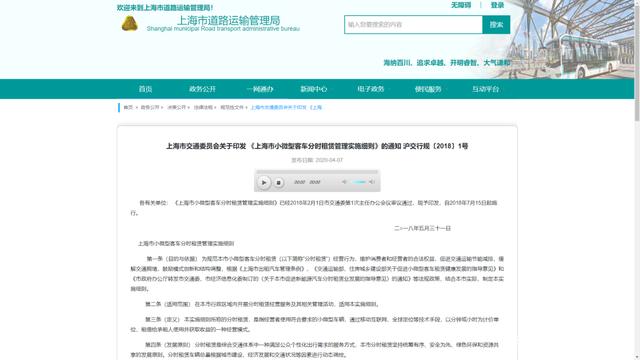Focus the site search input field
640x360 pixels.
pos(413,25)
